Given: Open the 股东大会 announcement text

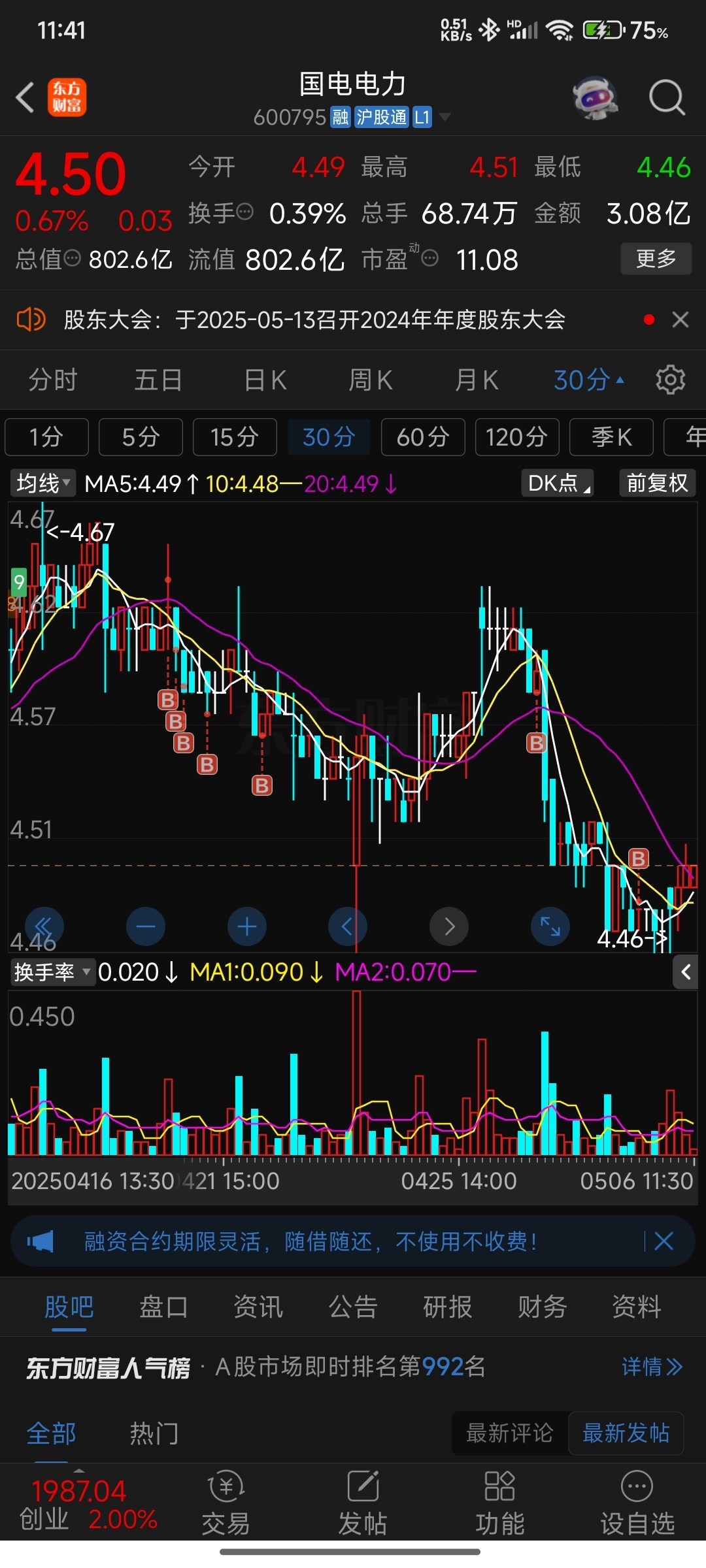Looking at the screenshot, I should tap(314, 319).
